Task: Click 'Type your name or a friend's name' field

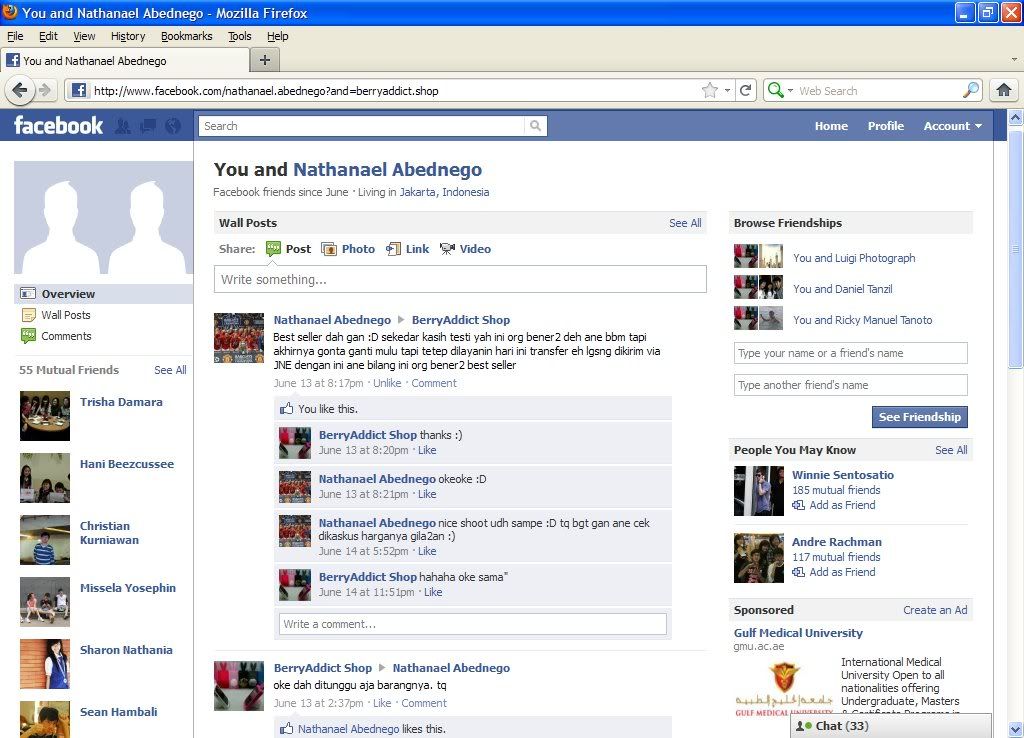Action: [x=851, y=353]
